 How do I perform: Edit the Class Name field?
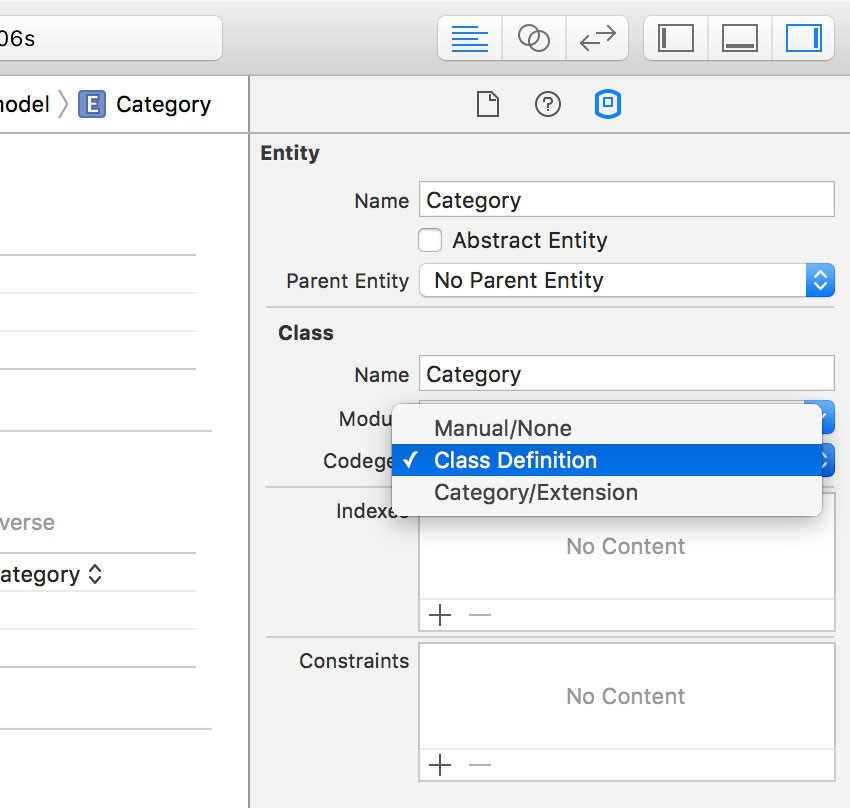coord(627,373)
